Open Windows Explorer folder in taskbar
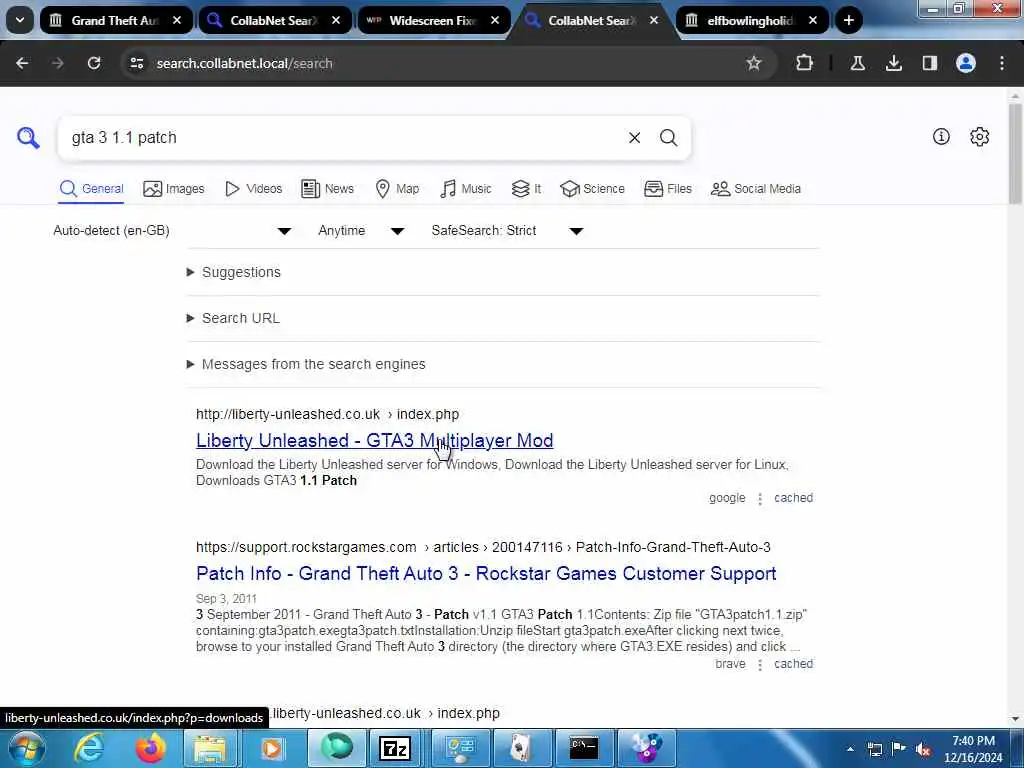 pos(210,748)
